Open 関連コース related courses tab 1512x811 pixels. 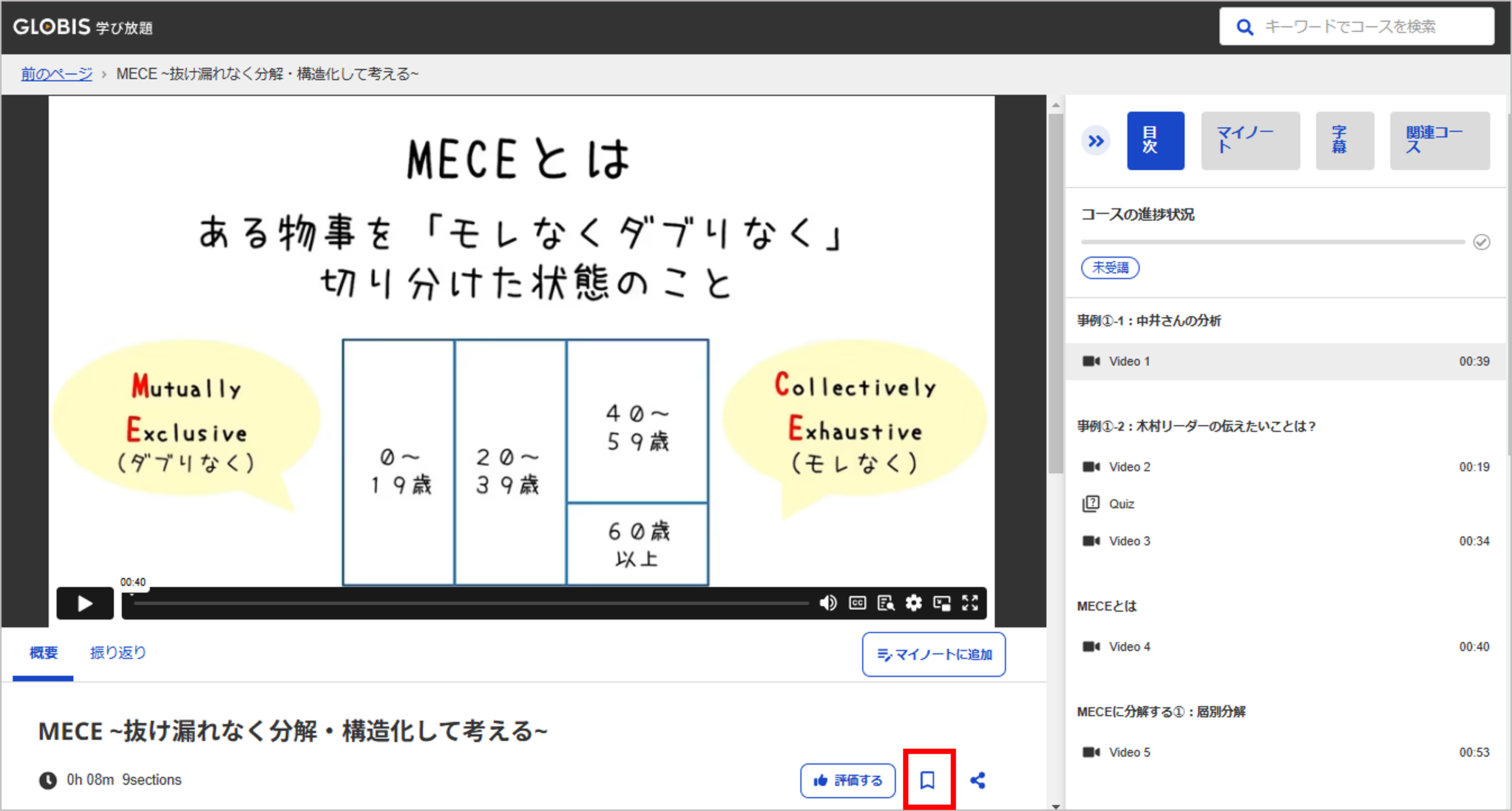click(1439, 141)
